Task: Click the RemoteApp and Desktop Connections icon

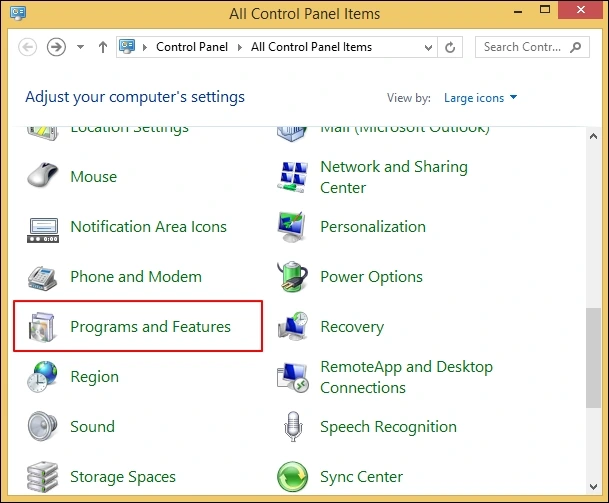Action: pos(293,377)
